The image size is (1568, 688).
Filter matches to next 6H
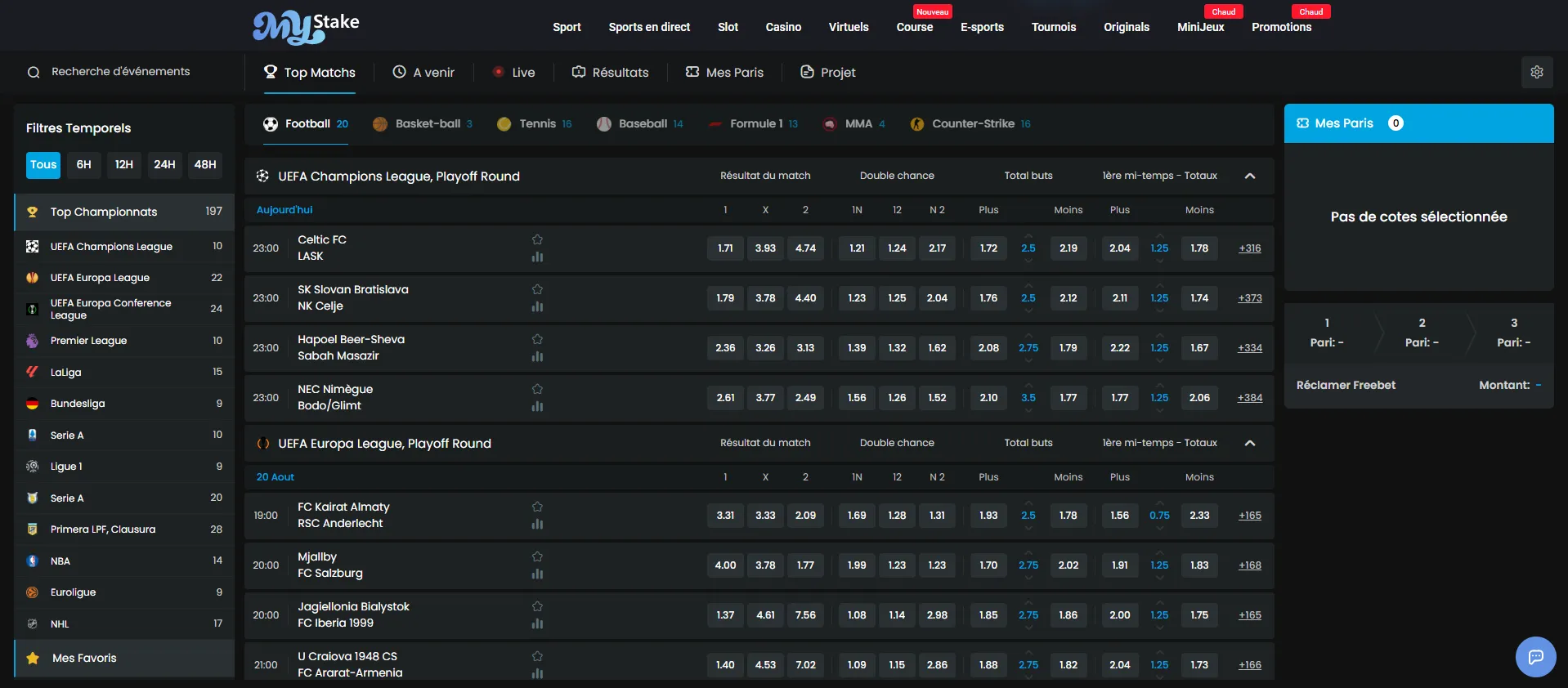click(x=84, y=164)
